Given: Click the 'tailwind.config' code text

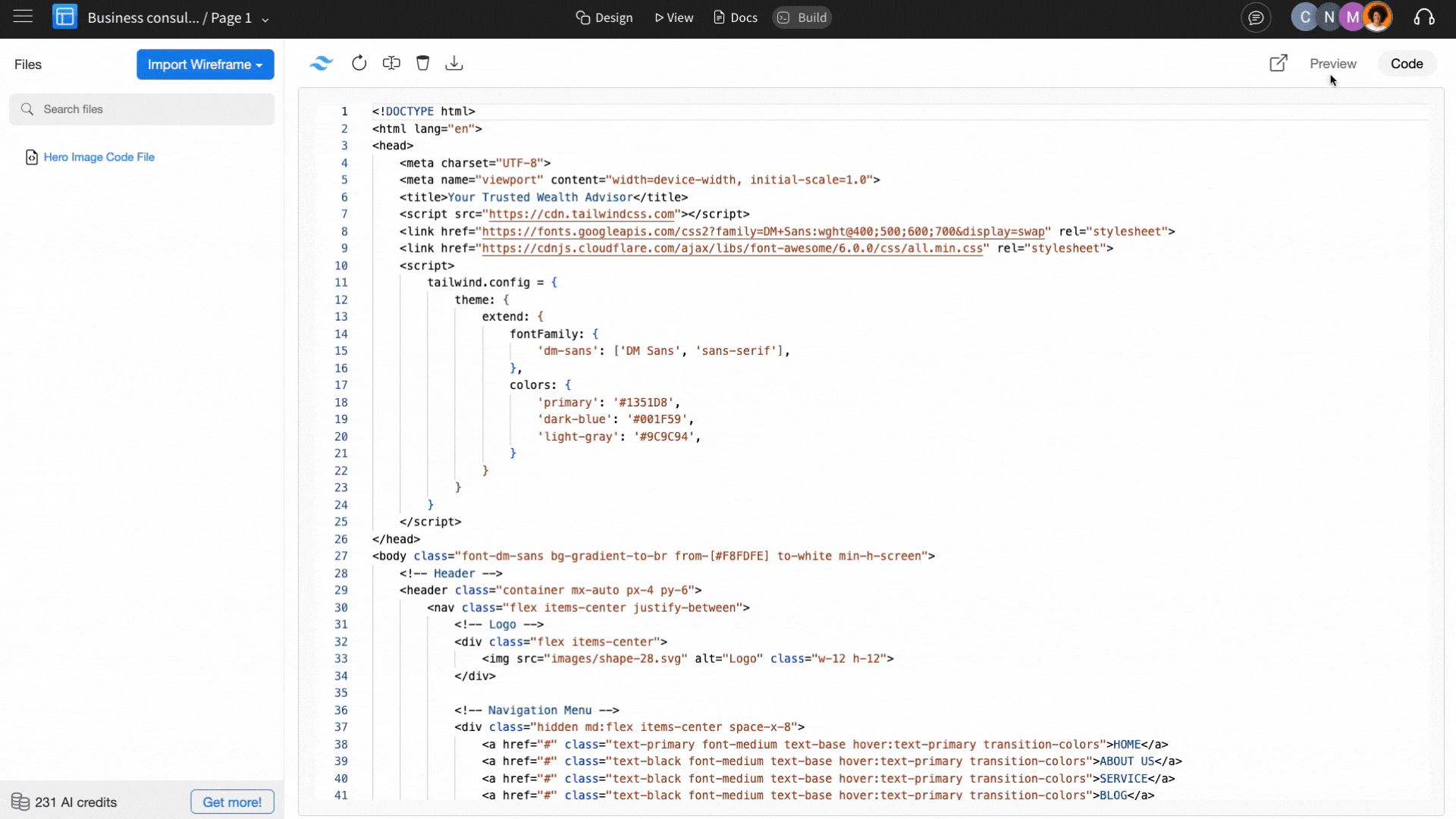Looking at the screenshot, I should [x=479, y=283].
